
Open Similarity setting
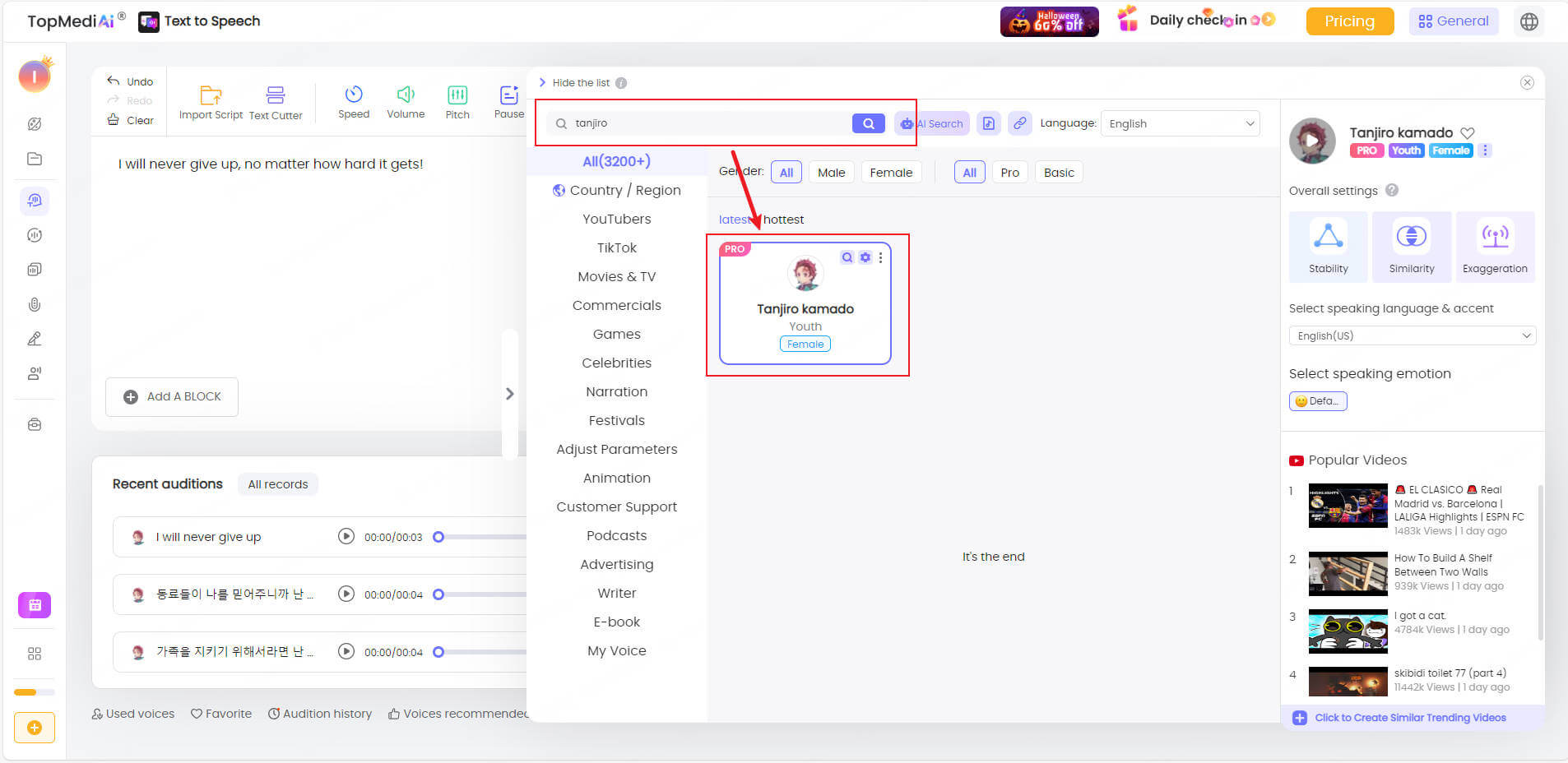coord(1412,247)
